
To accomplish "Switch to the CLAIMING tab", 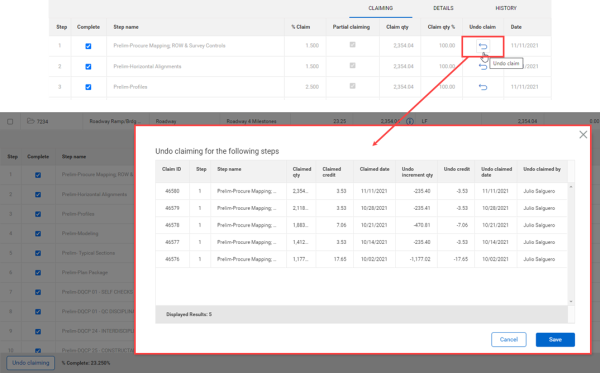I will click(380, 8).
